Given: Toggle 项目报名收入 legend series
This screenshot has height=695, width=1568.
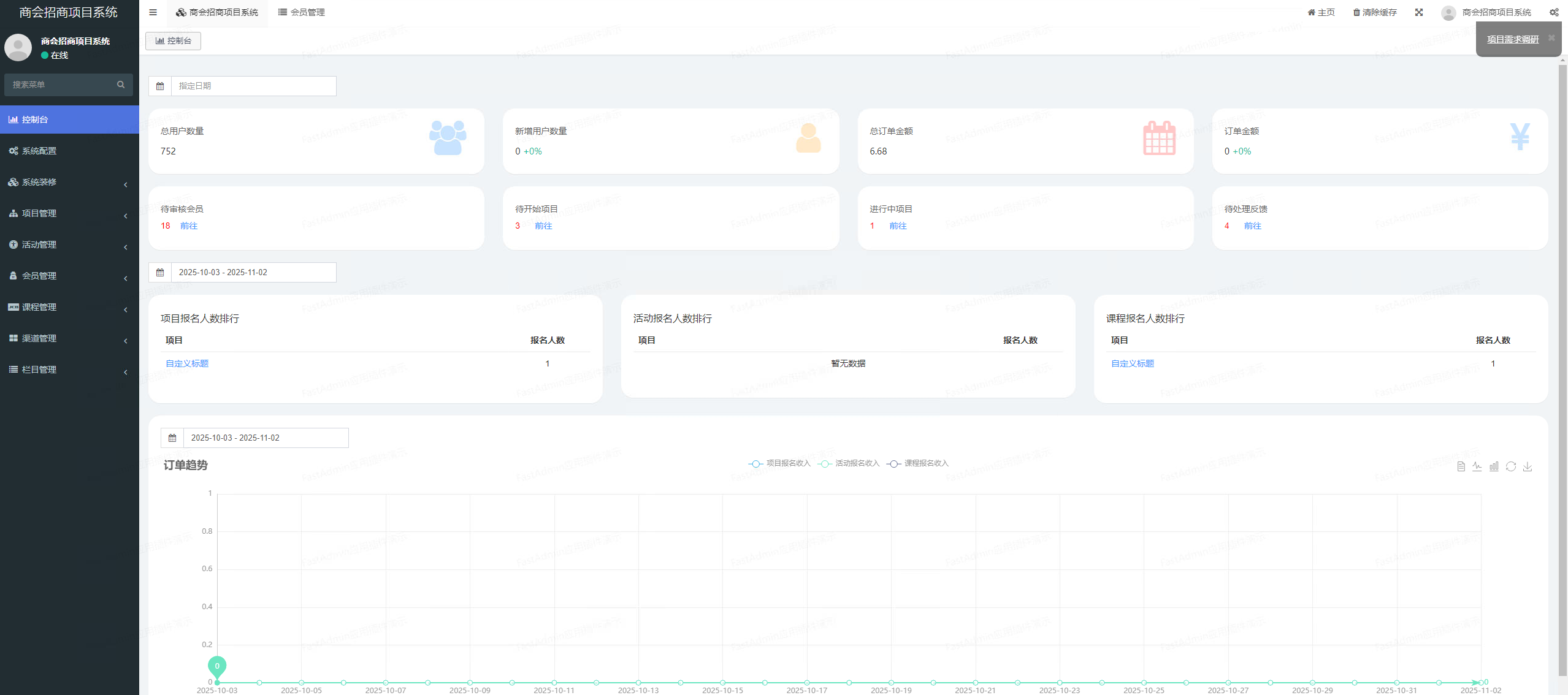Looking at the screenshot, I should (780, 463).
